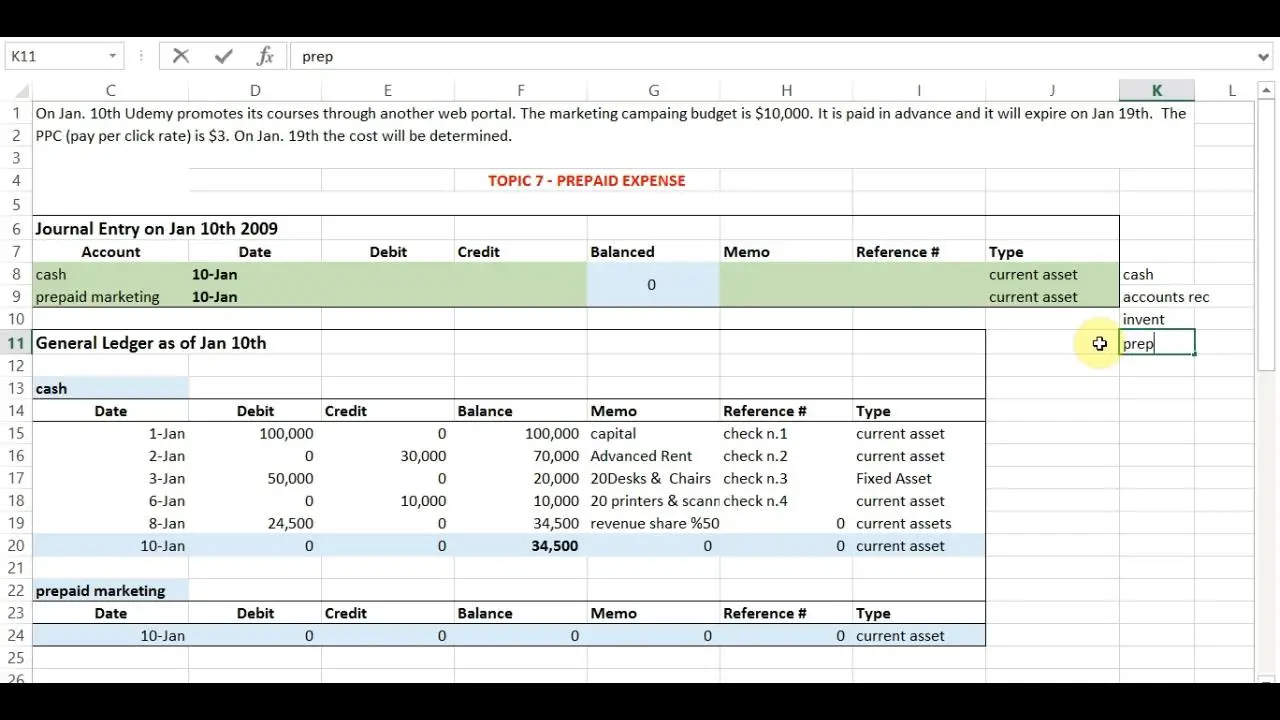Open the Insert Function fx dialog
1280x720 pixels.
point(265,56)
